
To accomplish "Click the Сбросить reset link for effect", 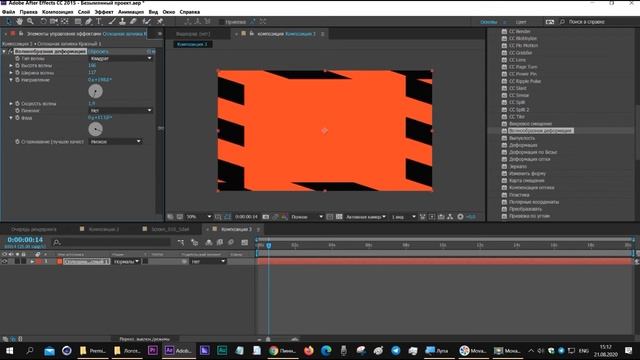I will coord(98,51).
